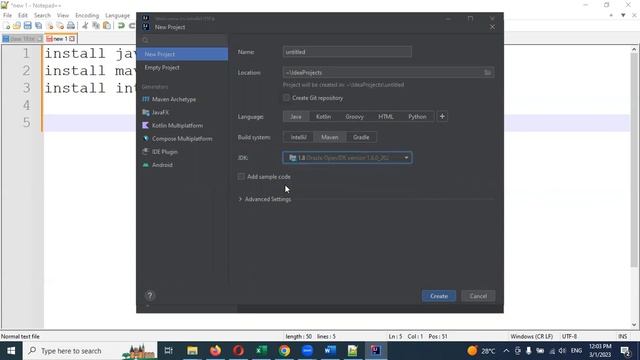The image size is (640, 360).
Task: Click the Close All icon in Notepad++ toolbar
Action: pos(60,26)
